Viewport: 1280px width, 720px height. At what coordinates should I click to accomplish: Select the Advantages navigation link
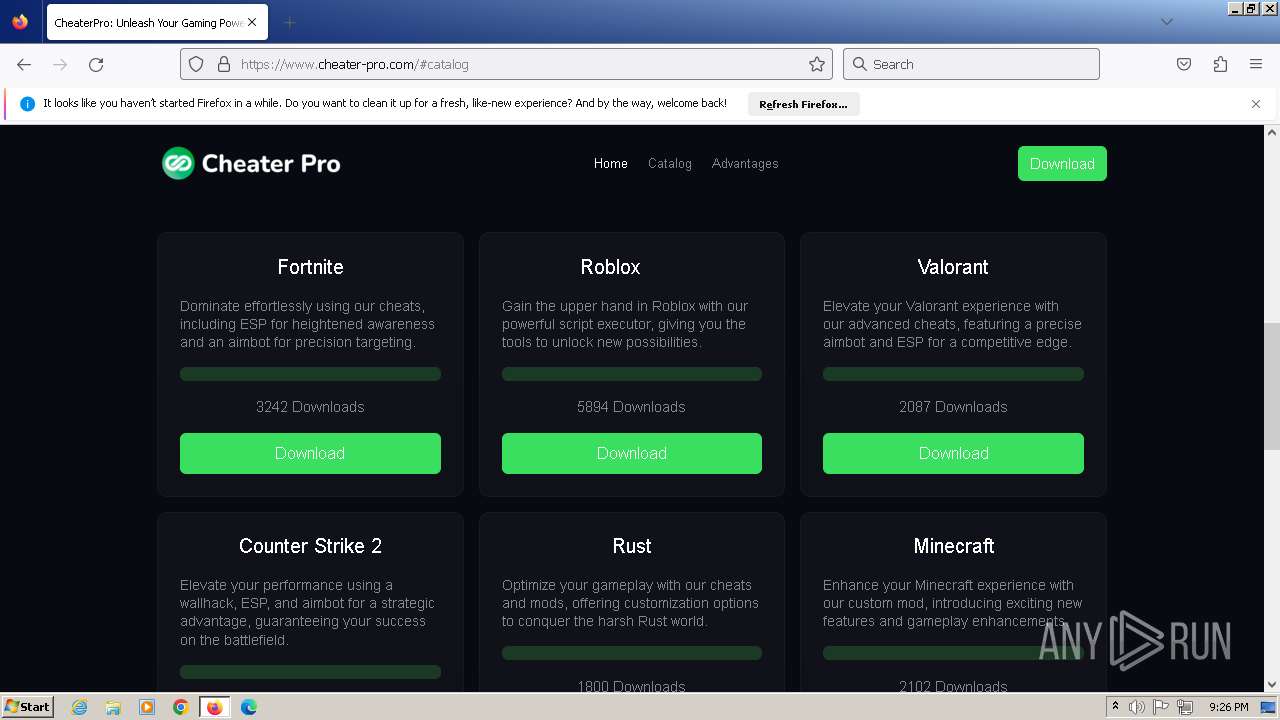[x=745, y=163]
